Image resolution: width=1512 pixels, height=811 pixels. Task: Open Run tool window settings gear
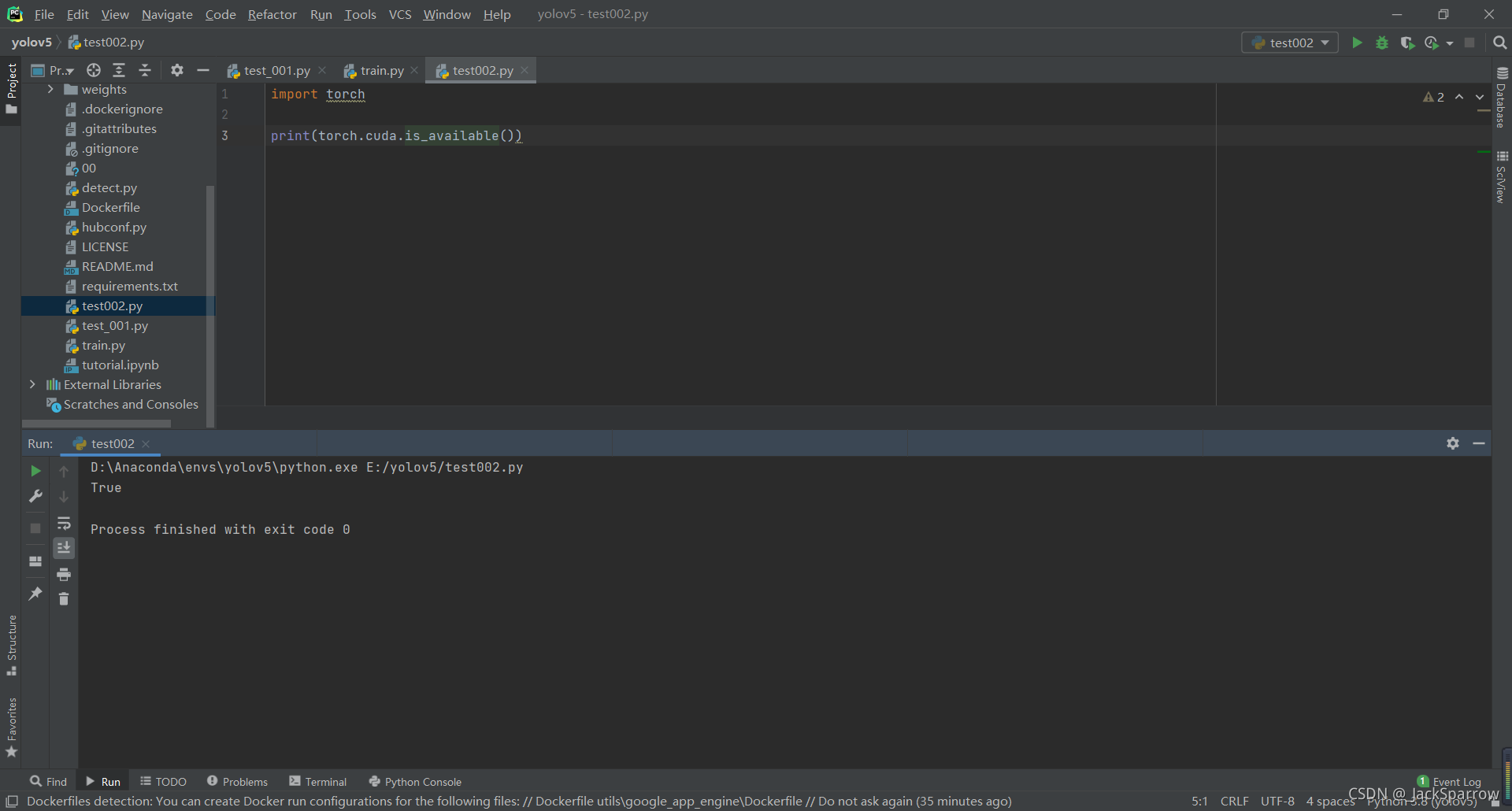click(x=1453, y=443)
